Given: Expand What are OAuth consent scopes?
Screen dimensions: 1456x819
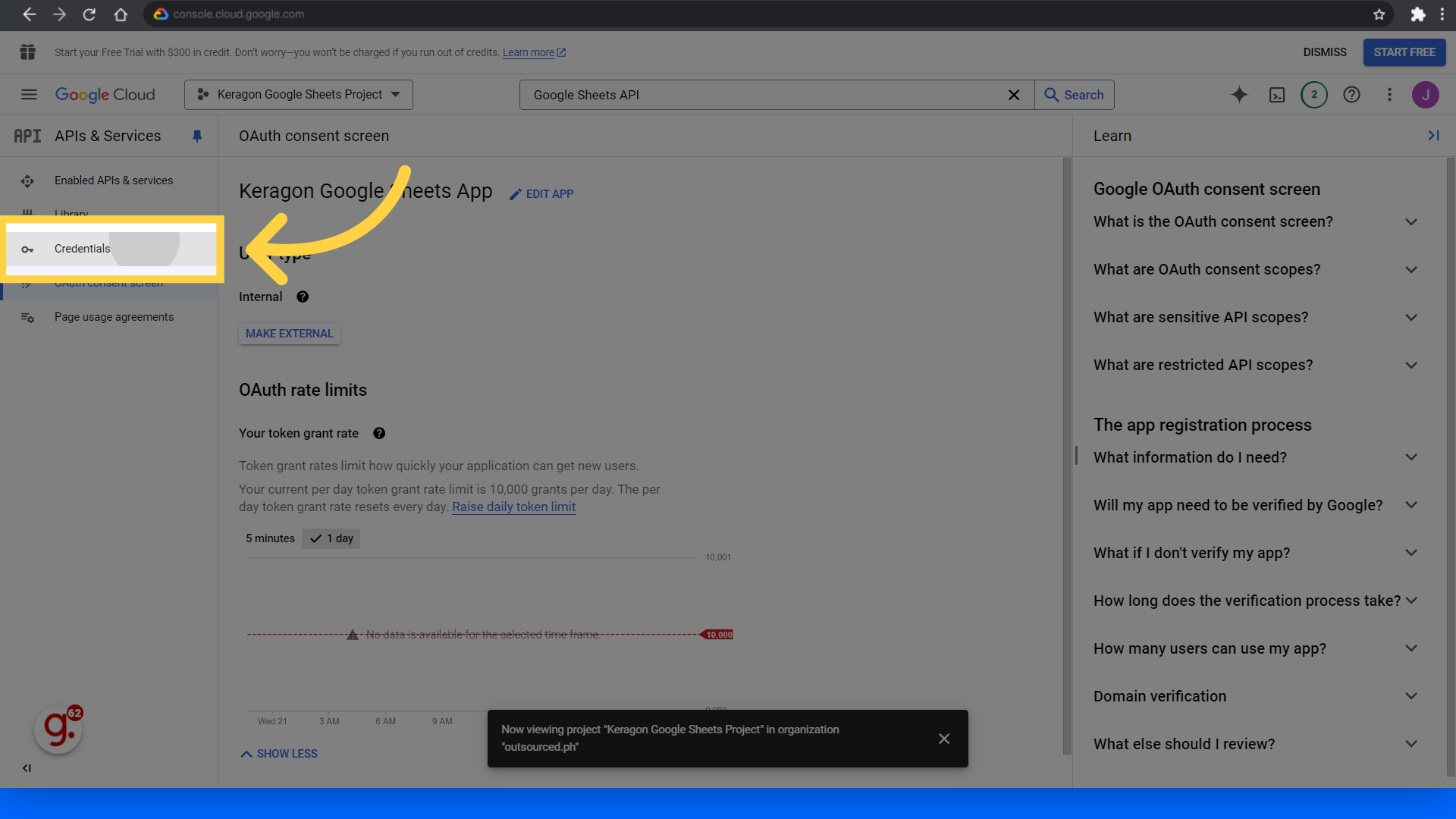Looking at the screenshot, I should tap(1255, 270).
